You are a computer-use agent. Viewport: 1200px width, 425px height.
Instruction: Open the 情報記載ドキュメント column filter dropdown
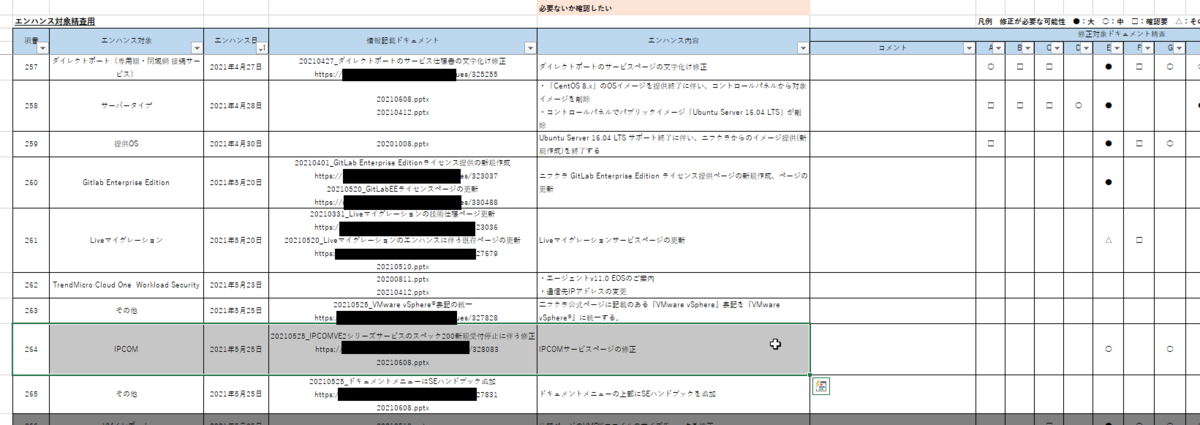tap(530, 47)
